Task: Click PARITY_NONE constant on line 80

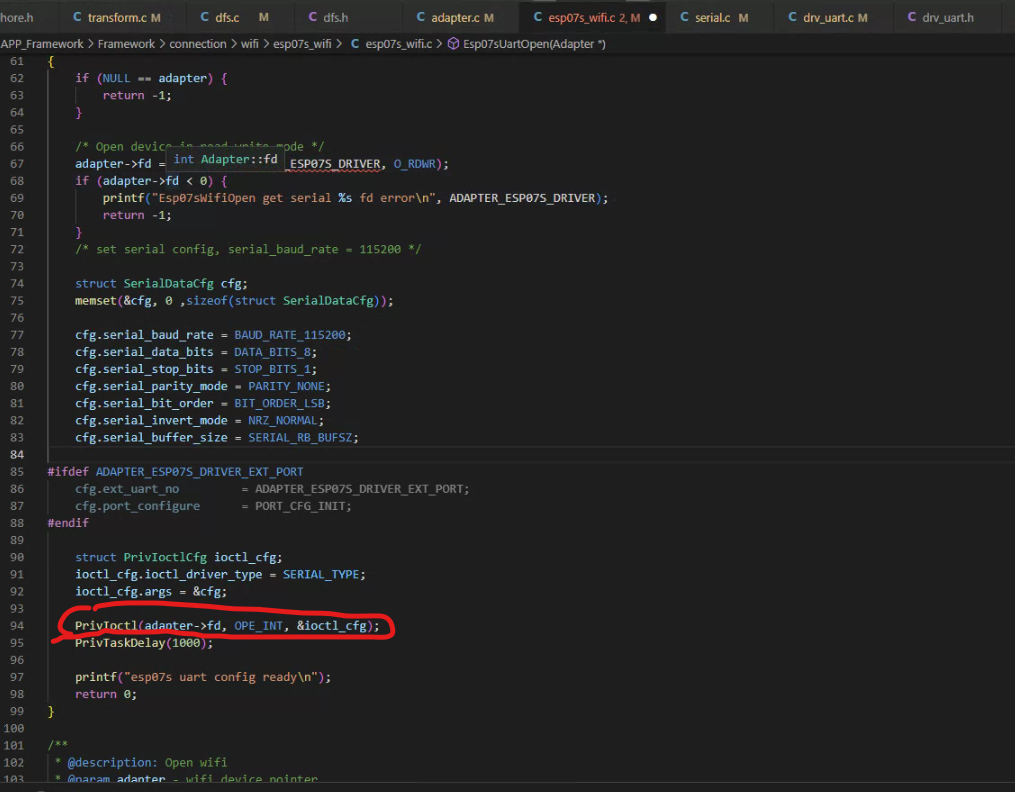Action: point(287,386)
